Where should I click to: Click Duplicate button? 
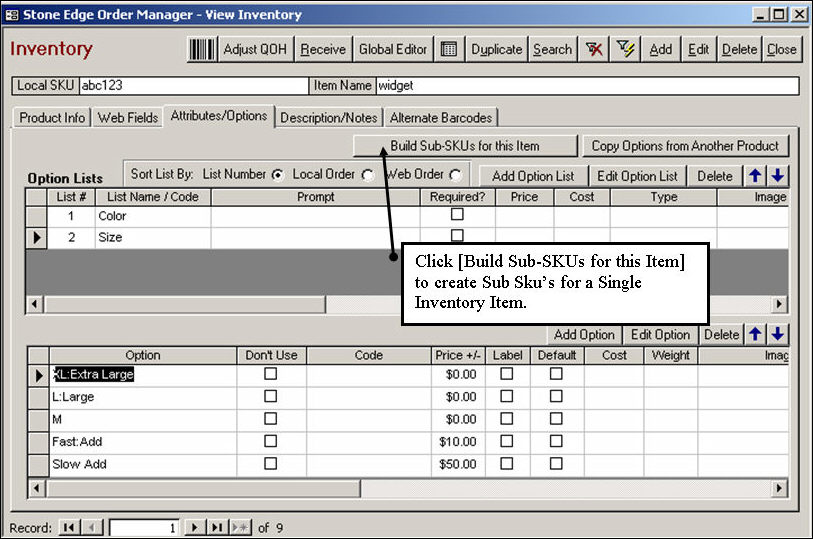496,50
